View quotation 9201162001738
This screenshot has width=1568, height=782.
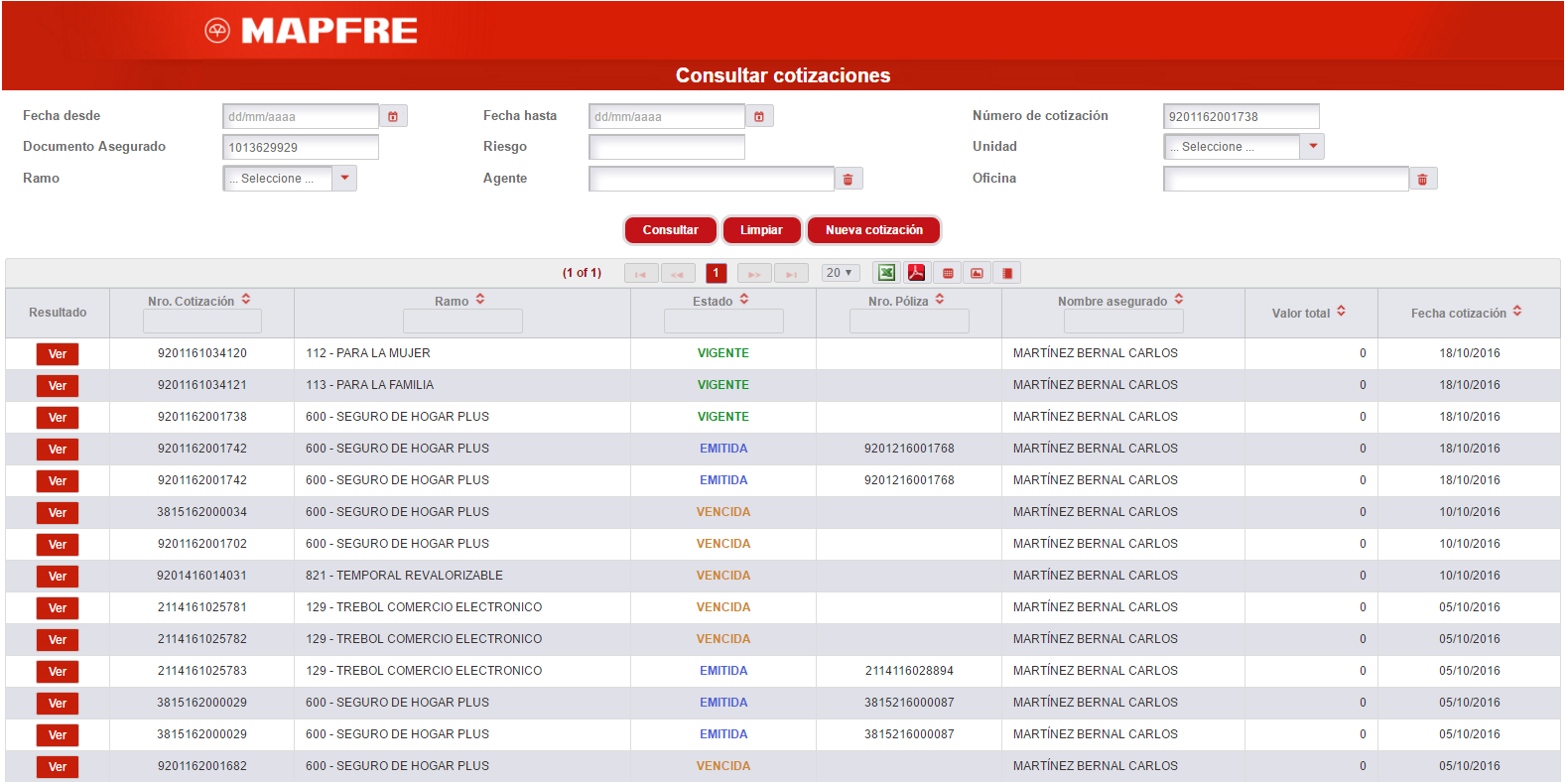(58, 418)
